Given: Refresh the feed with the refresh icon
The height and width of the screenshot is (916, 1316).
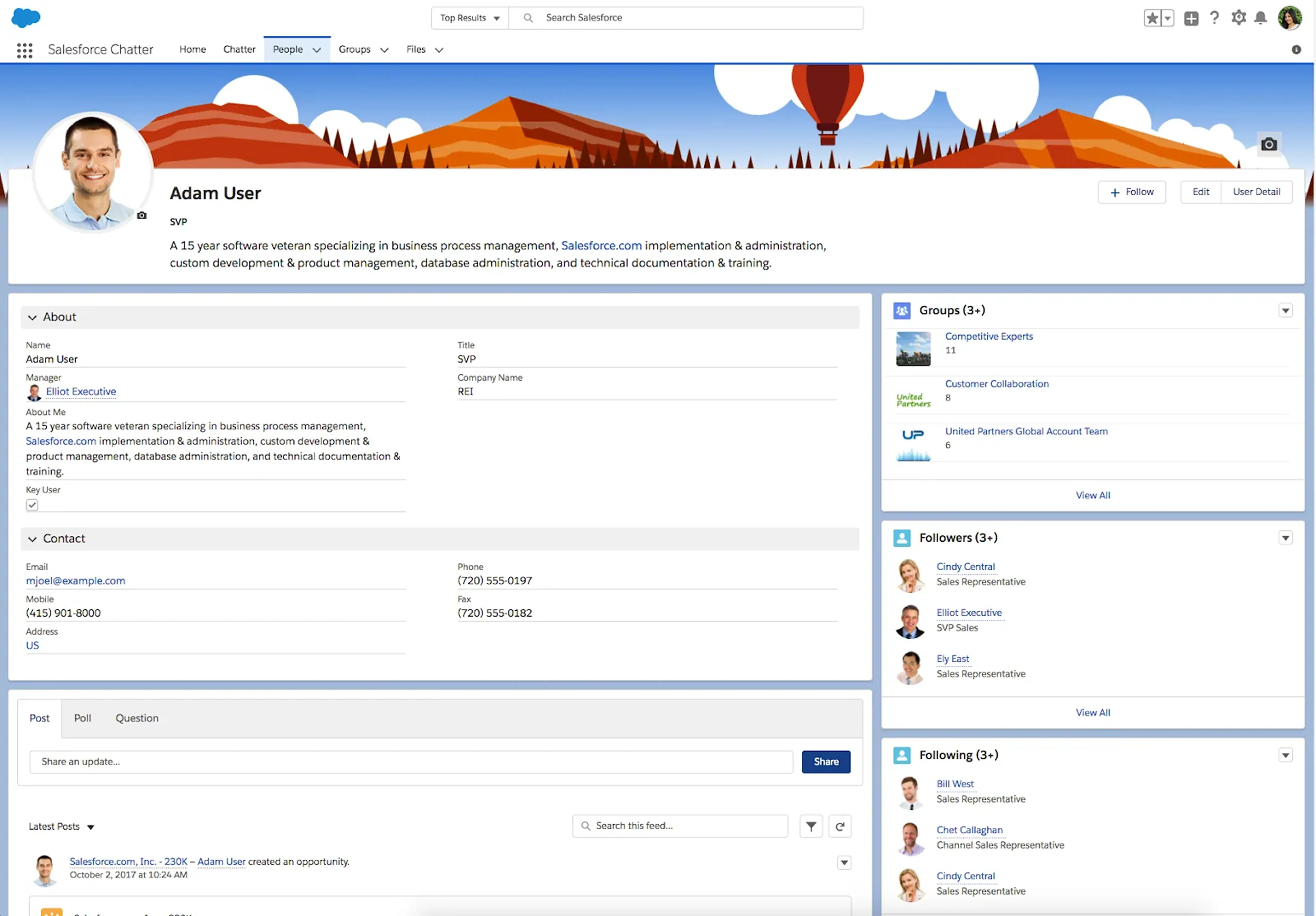Looking at the screenshot, I should point(840,826).
